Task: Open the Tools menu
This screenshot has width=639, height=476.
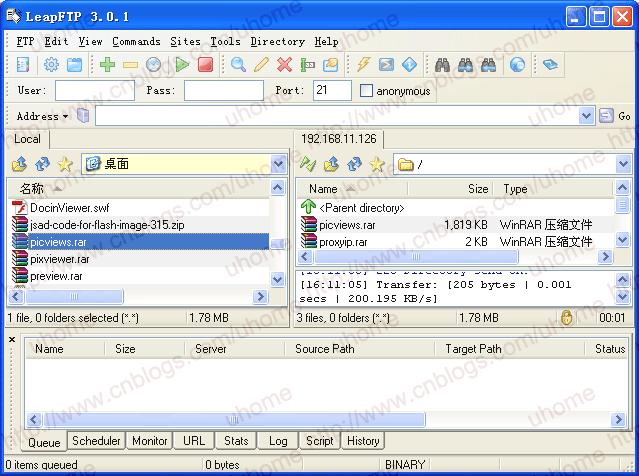Action: (x=225, y=42)
